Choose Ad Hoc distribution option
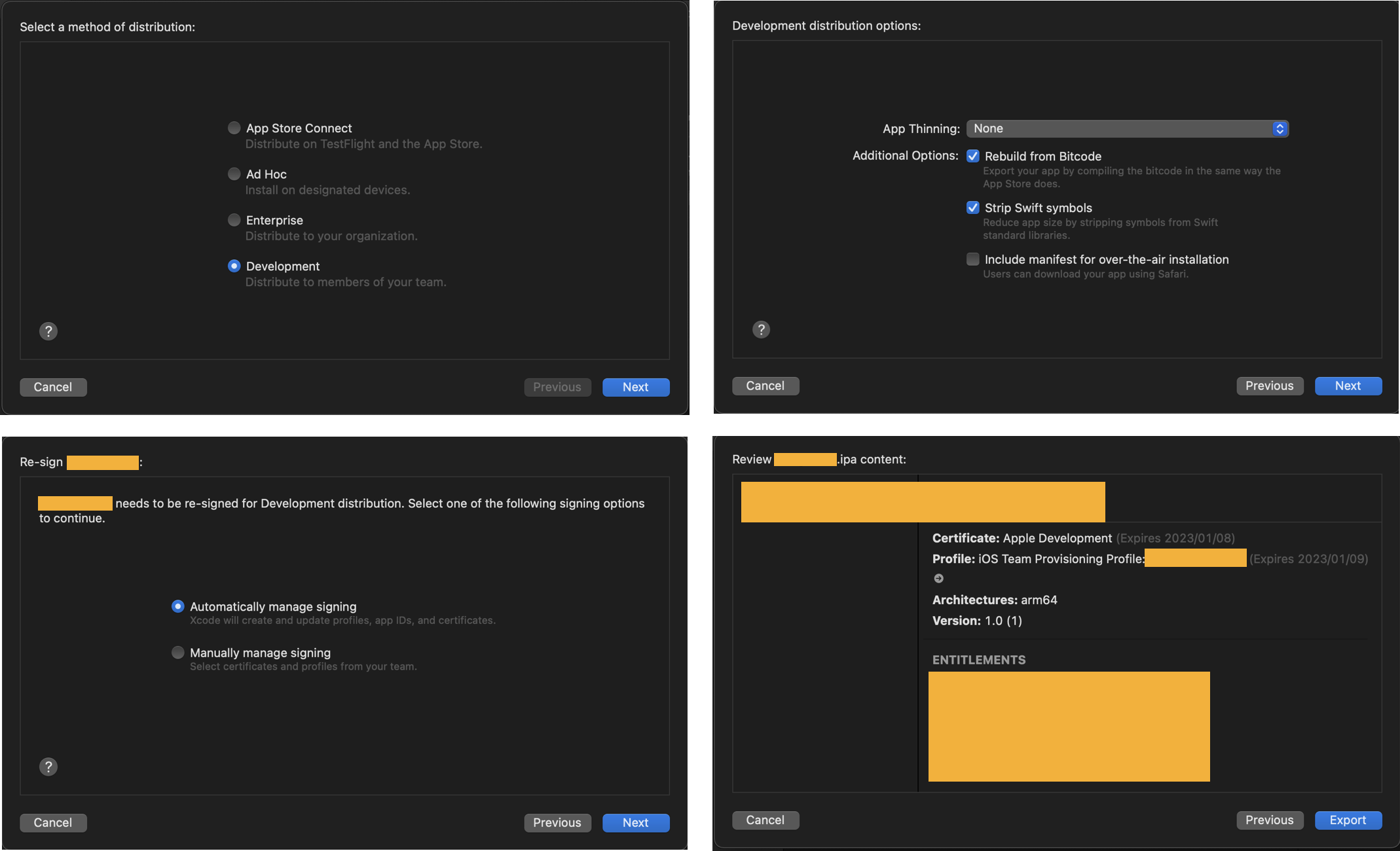The height and width of the screenshot is (851, 1400). [234, 174]
